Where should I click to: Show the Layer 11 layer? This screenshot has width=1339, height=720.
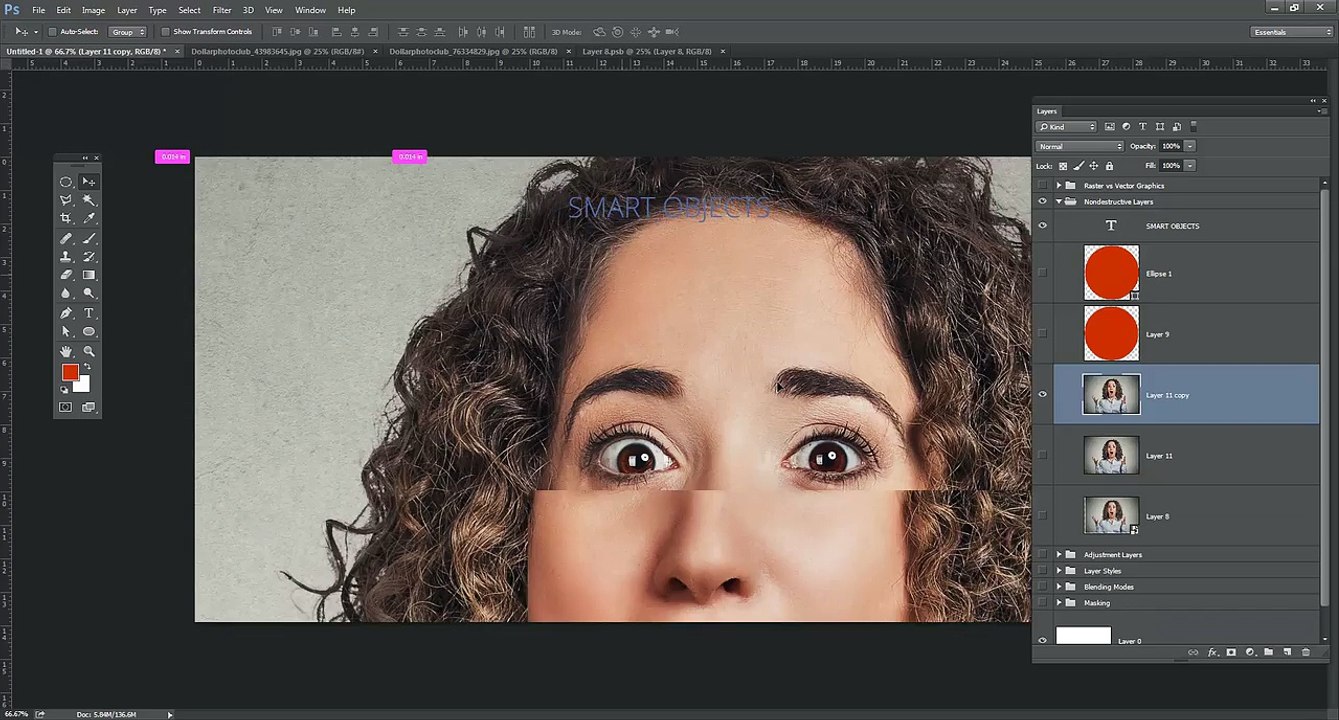[x=1043, y=456]
